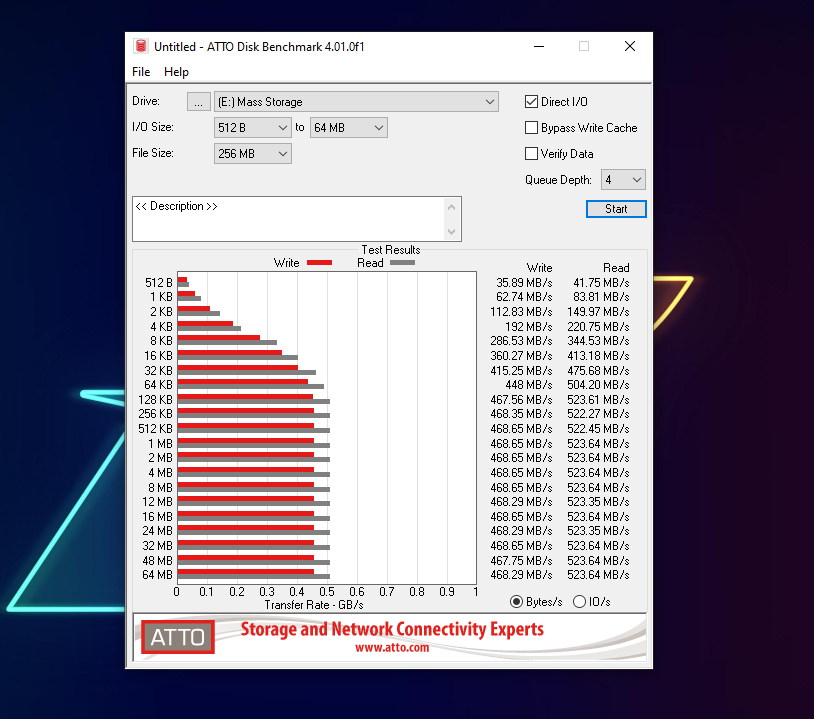This screenshot has width=814, height=719.
Task: Click the 149.97 MB/s read value
Action: click(x=598, y=311)
